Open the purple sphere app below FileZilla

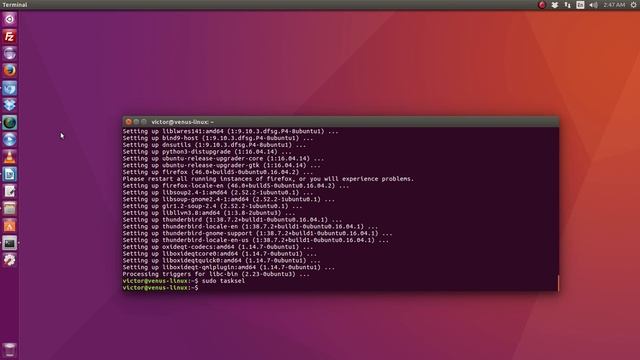coord(9,54)
